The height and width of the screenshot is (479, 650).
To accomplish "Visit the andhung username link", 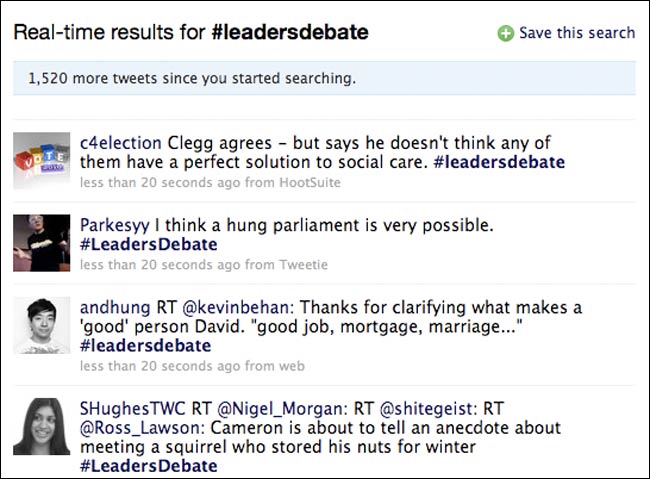I will click(x=115, y=308).
